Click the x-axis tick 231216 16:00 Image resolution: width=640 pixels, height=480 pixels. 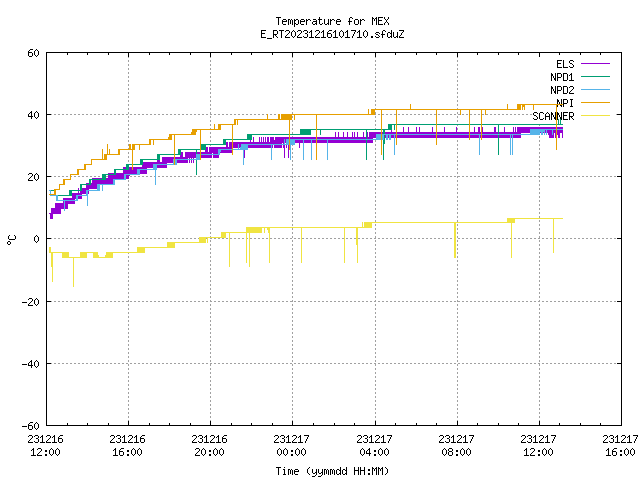coord(127,446)
